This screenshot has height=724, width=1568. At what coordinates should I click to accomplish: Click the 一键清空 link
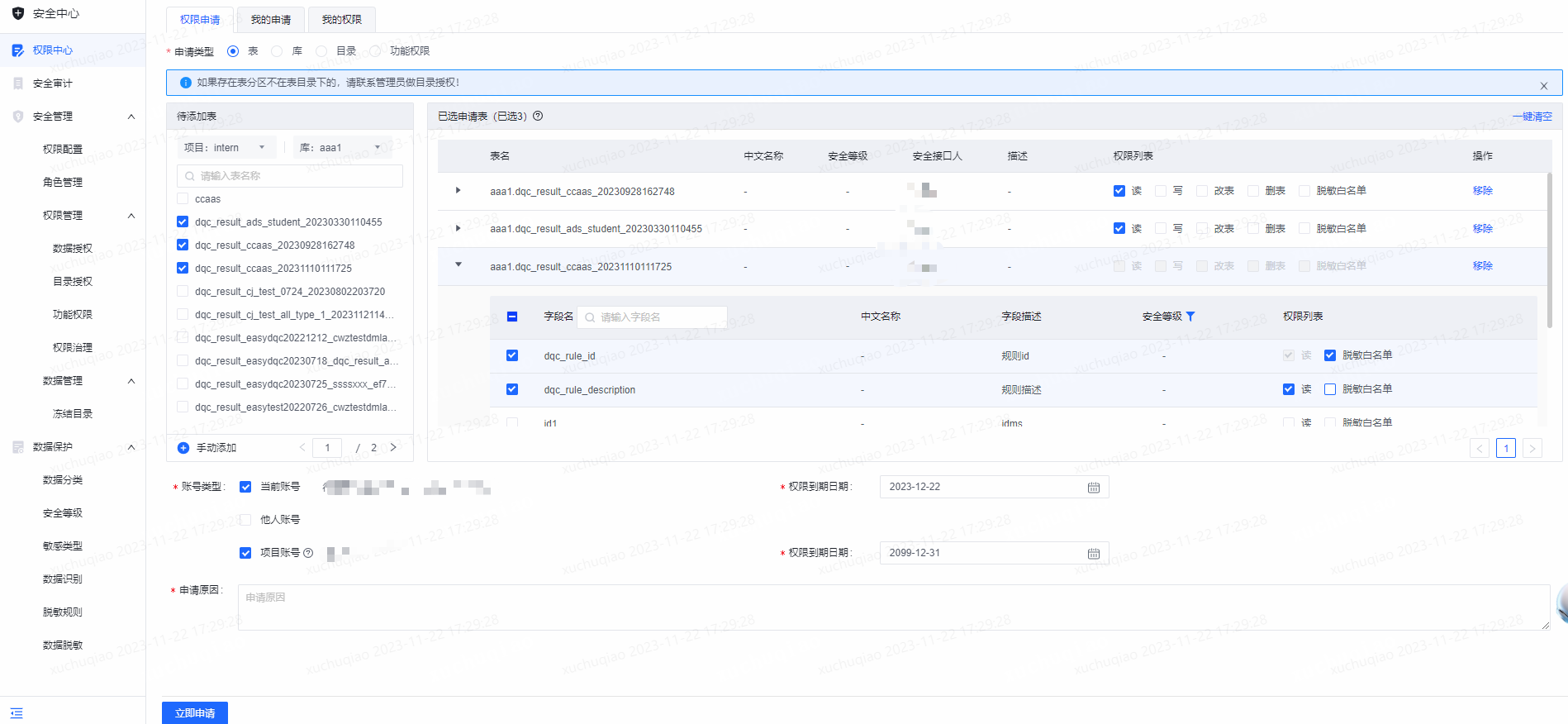tap(1532, 117)
